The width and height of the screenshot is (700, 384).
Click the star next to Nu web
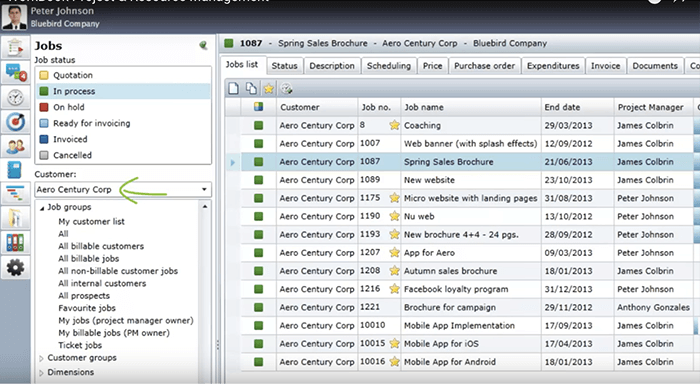(394, 216)
